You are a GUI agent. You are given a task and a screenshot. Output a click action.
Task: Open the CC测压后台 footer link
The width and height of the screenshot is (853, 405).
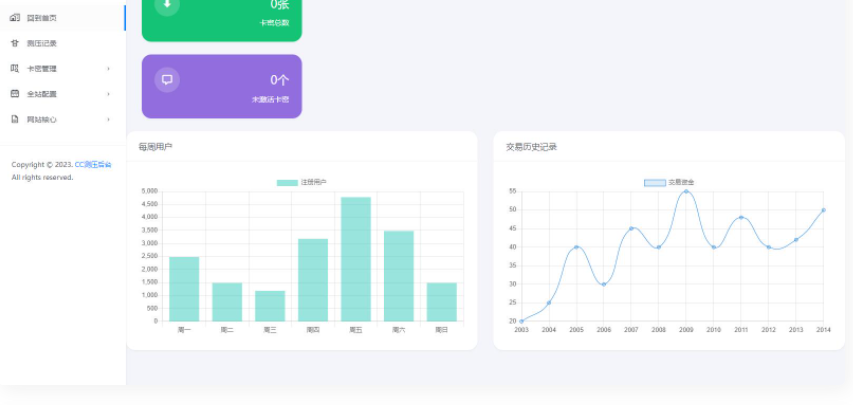click(93, 164)
